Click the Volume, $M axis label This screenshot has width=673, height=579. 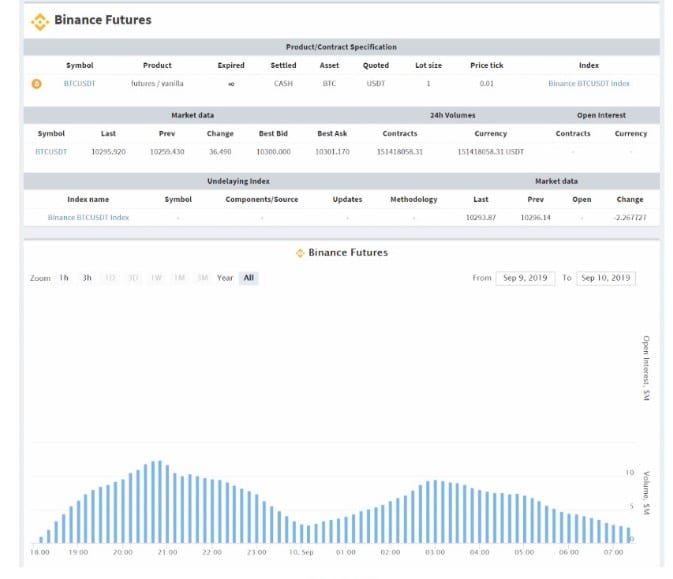point(646,493)
